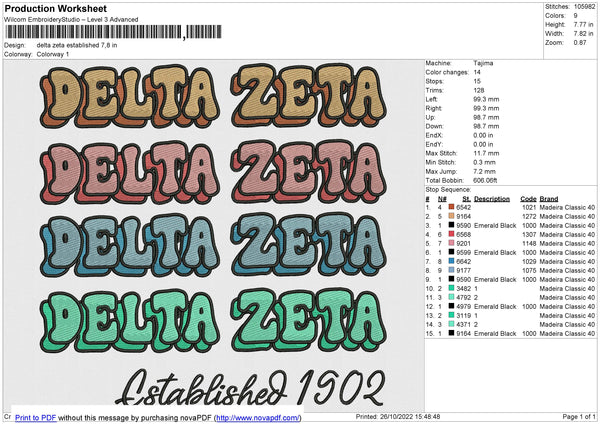Select the green DELTA ZETA design row
Viewport: 600px width, 424px height.
pos(214,321)
